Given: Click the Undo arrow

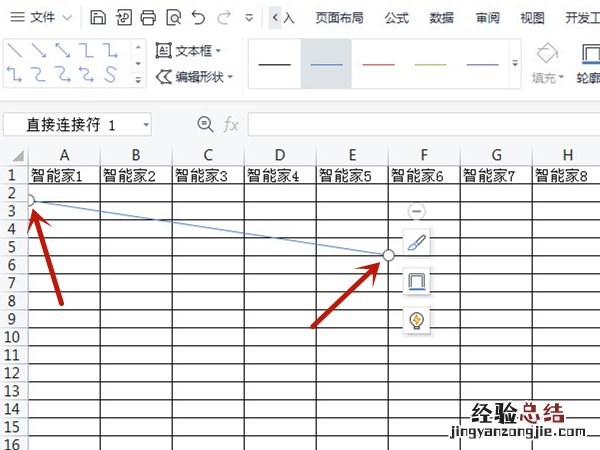Looking at the screenshot, I should click(x=198, y=18).
